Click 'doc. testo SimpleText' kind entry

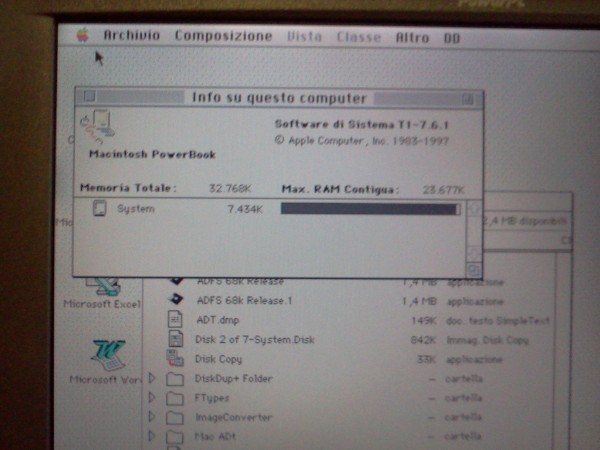click(498, 321)
